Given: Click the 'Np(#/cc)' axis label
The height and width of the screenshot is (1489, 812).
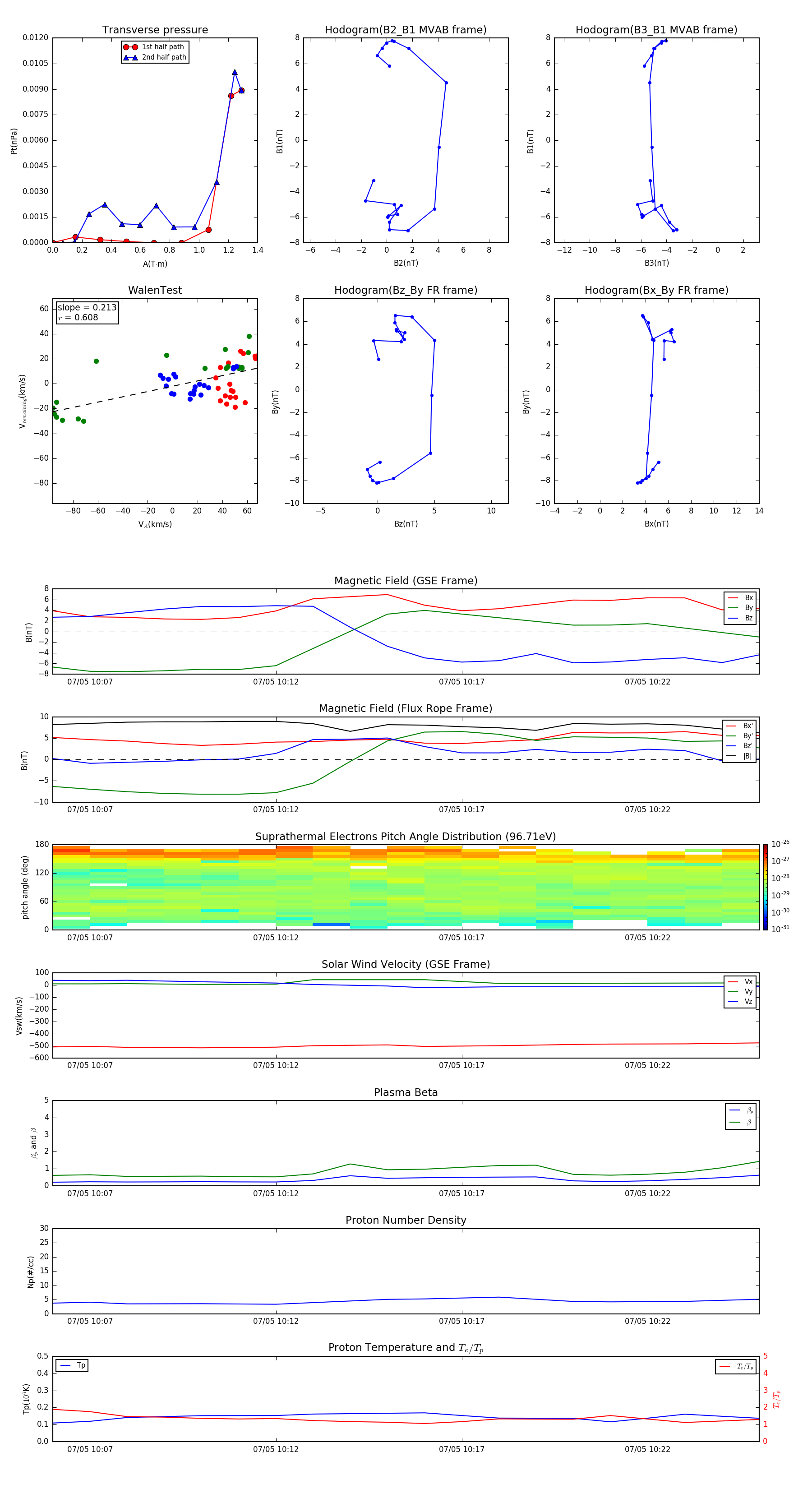Looking at the screenshot, I should pos(31,1271).
